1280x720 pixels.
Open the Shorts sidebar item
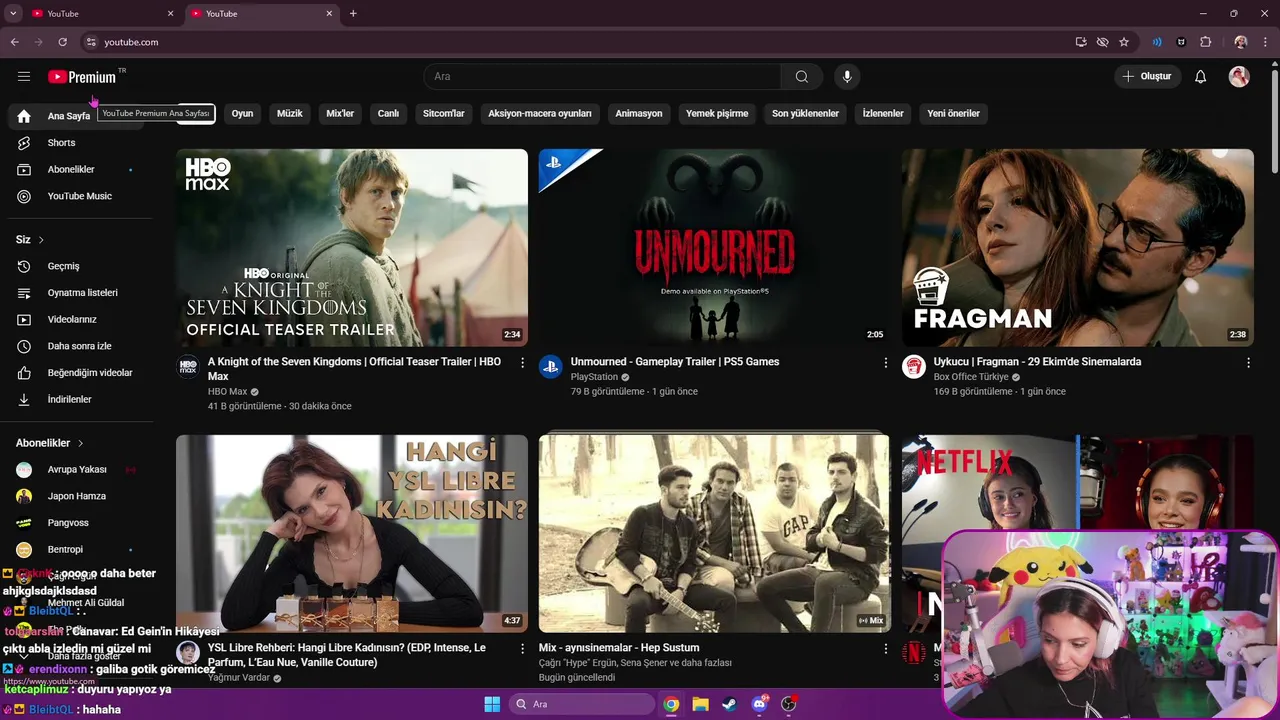click(76, 143)
